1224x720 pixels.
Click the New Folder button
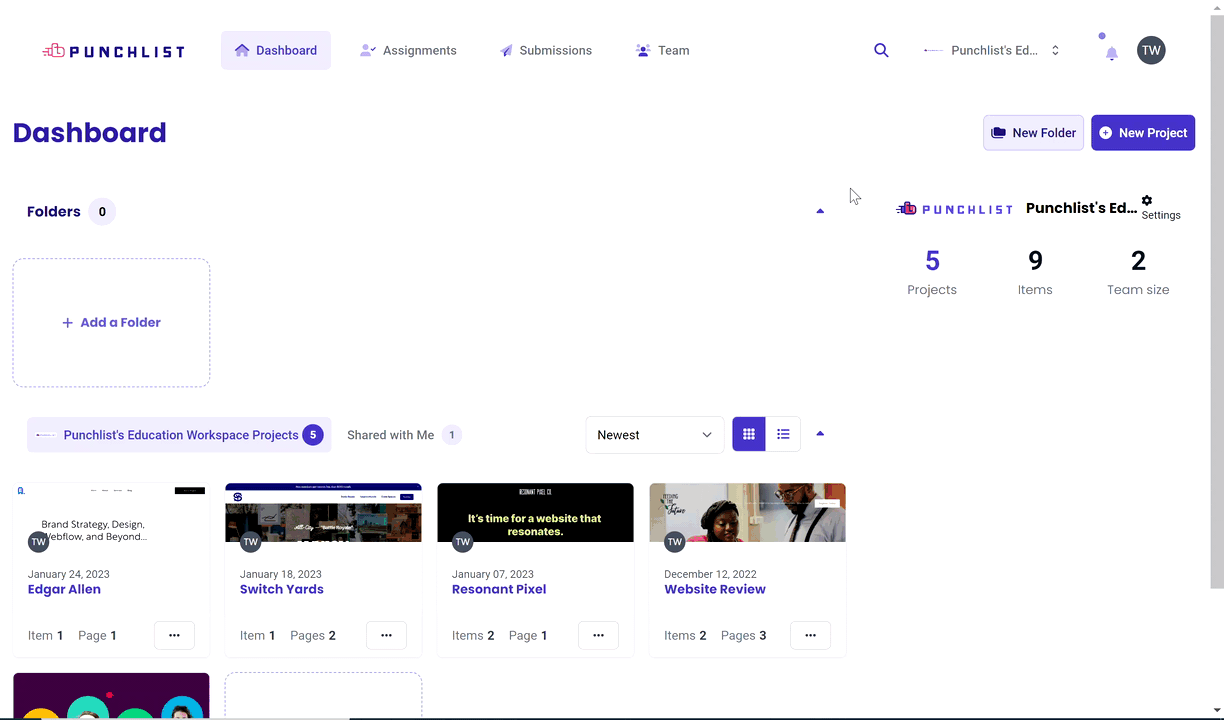(x=1033, y=133)
